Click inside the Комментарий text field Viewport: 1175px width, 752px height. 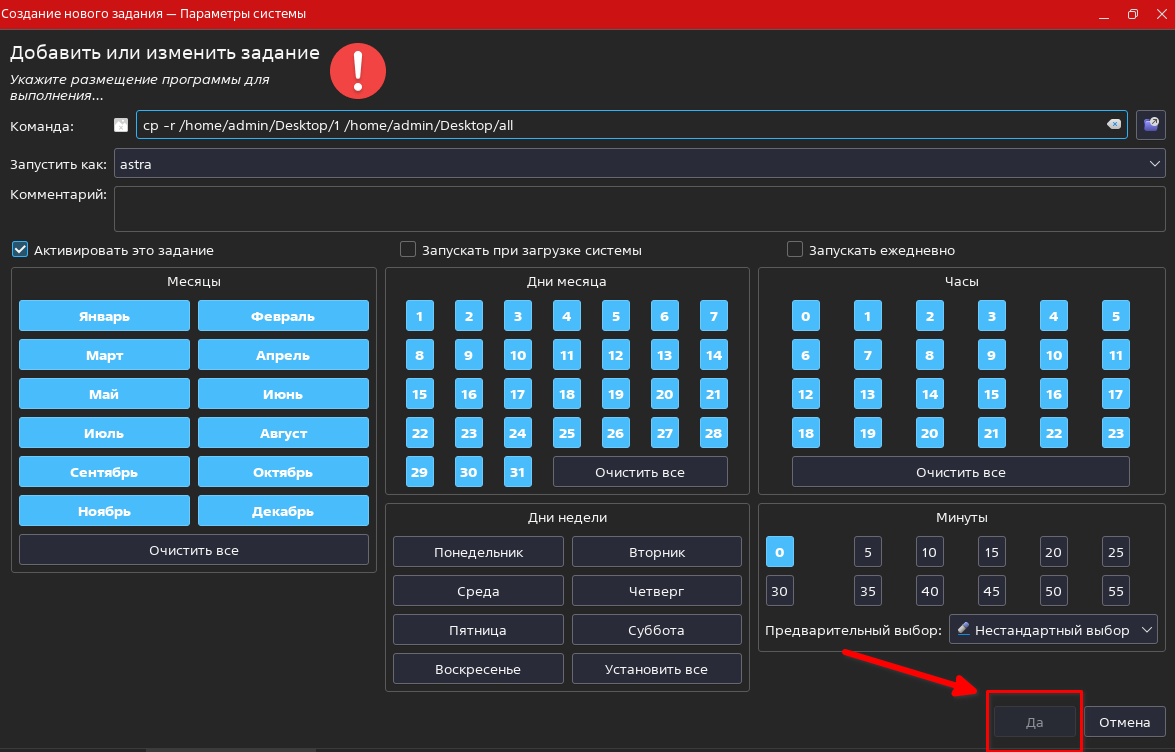pos(639,208)
